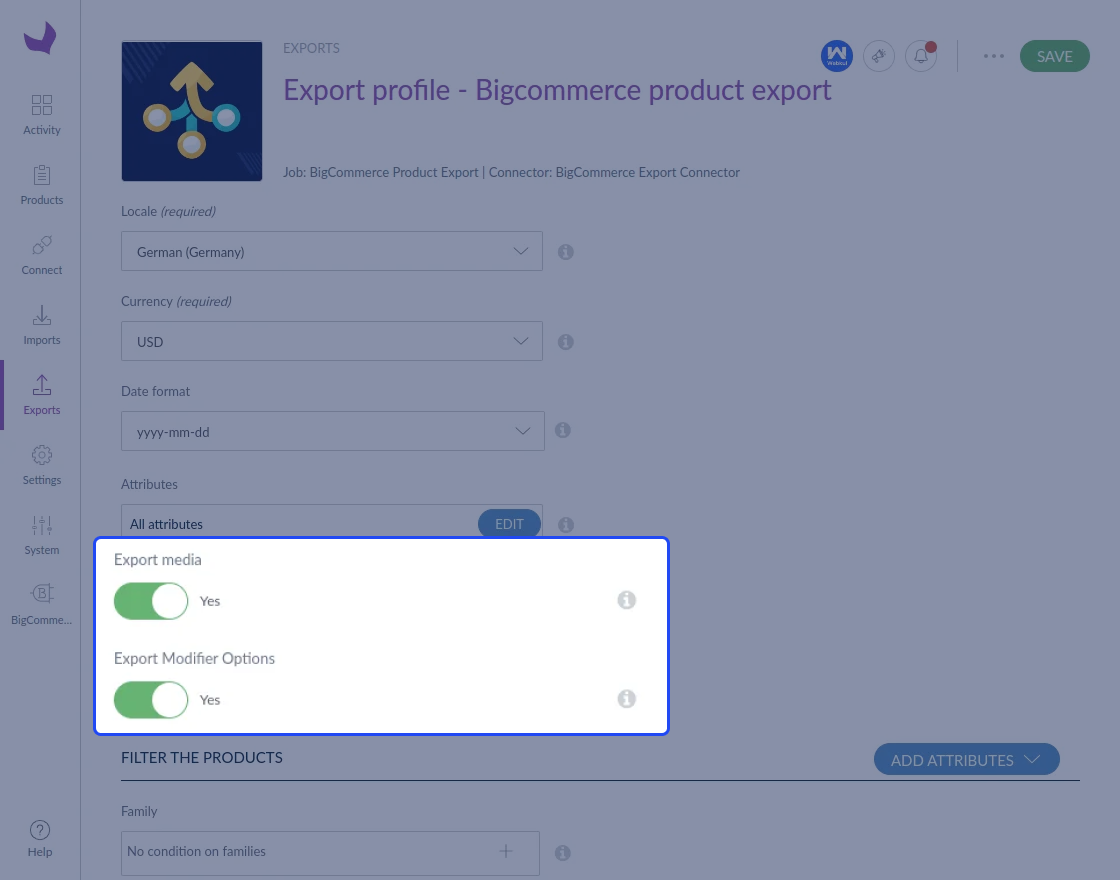
Task: Click the Export profile title heading
Action: (x=557, y=90)
